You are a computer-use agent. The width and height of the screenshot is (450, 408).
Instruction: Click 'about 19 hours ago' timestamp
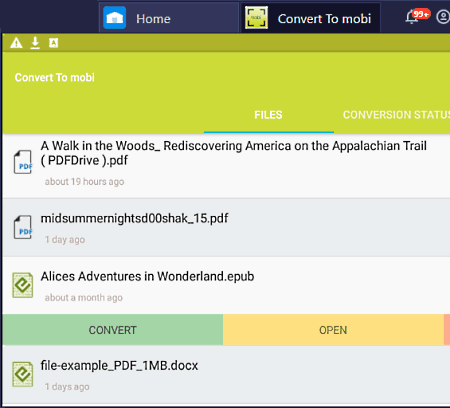click(84, 182)
